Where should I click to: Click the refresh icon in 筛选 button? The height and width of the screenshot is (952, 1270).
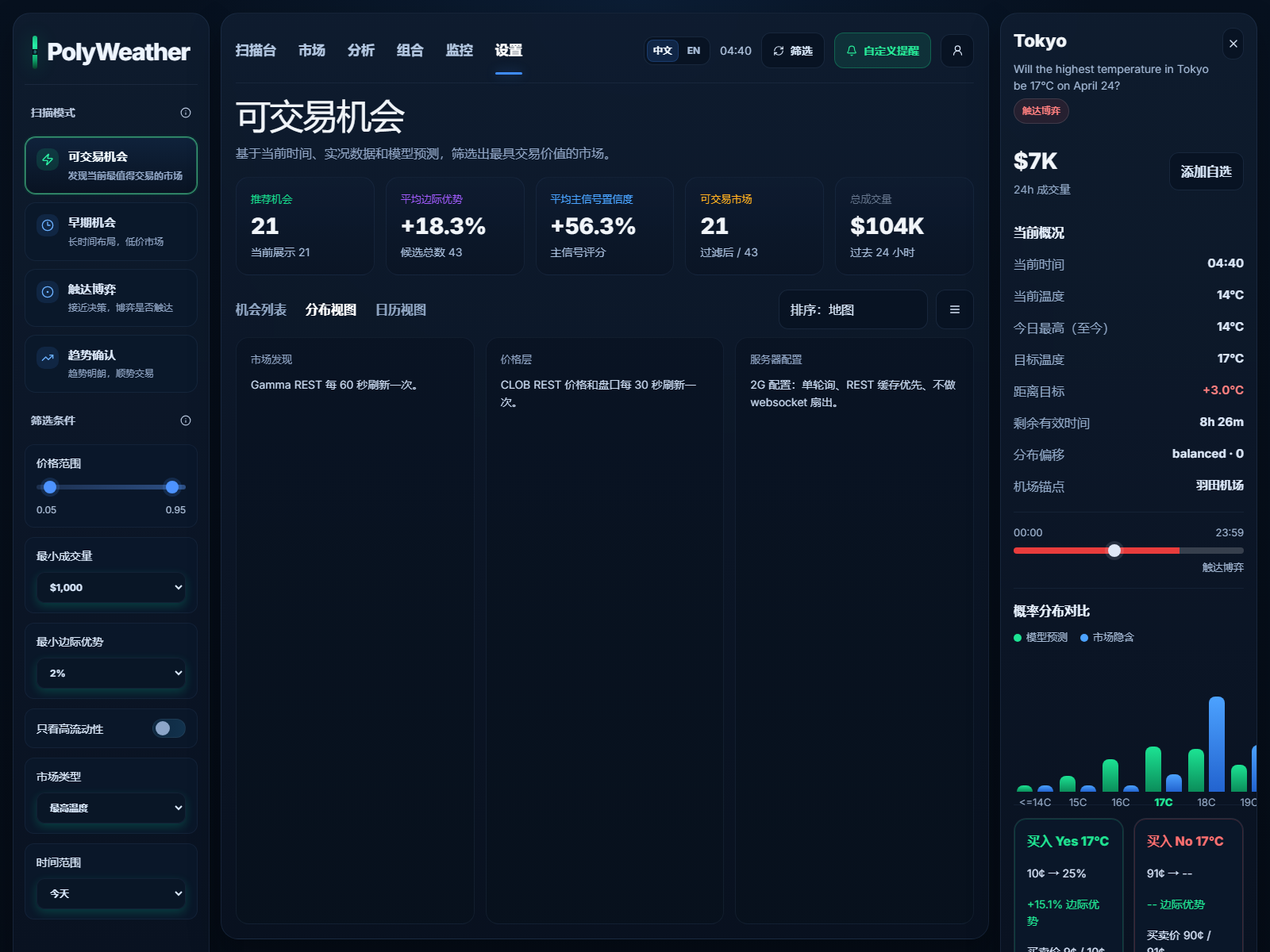coord(779,51)
